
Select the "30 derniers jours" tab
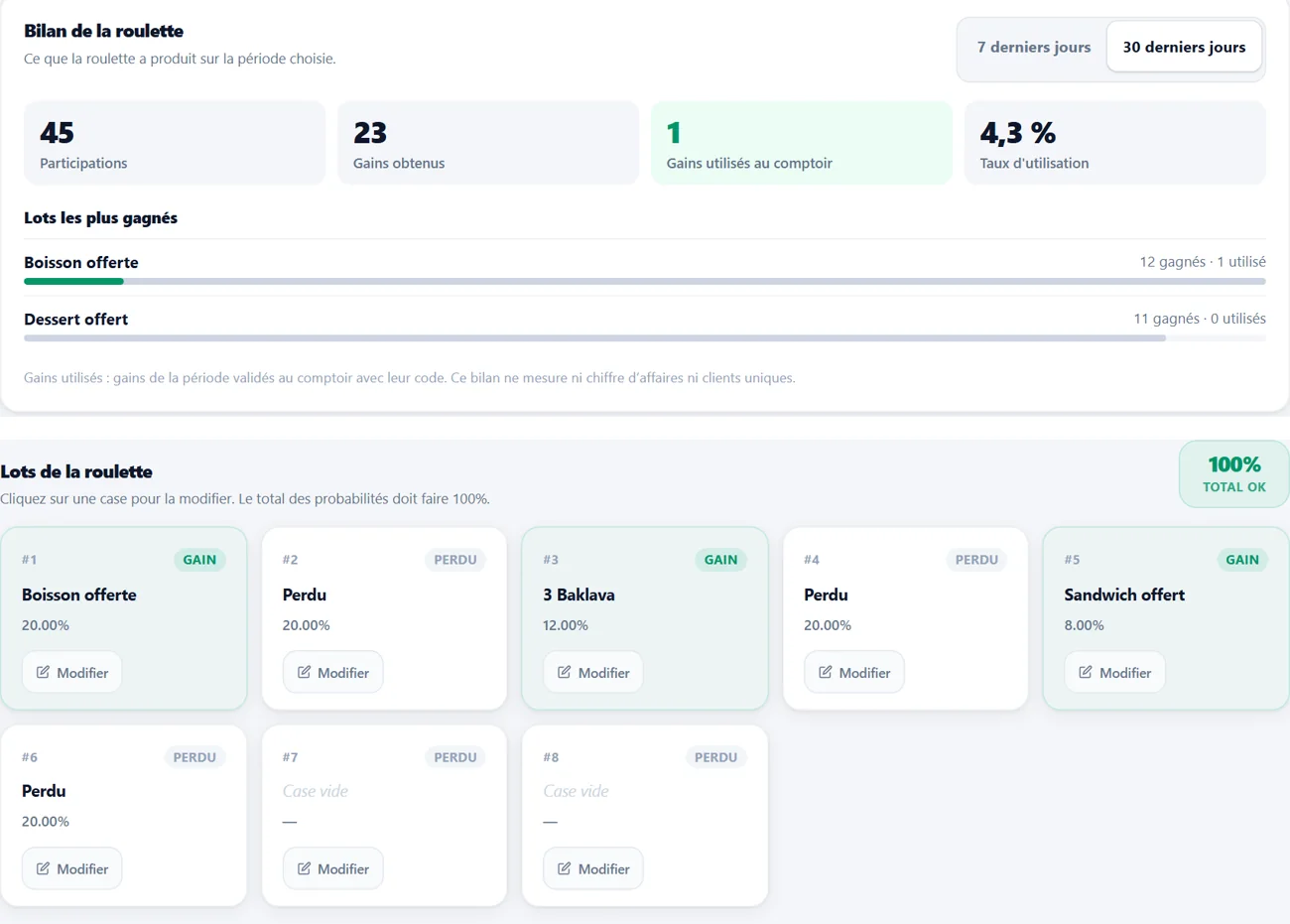[x=1184, y=47]
